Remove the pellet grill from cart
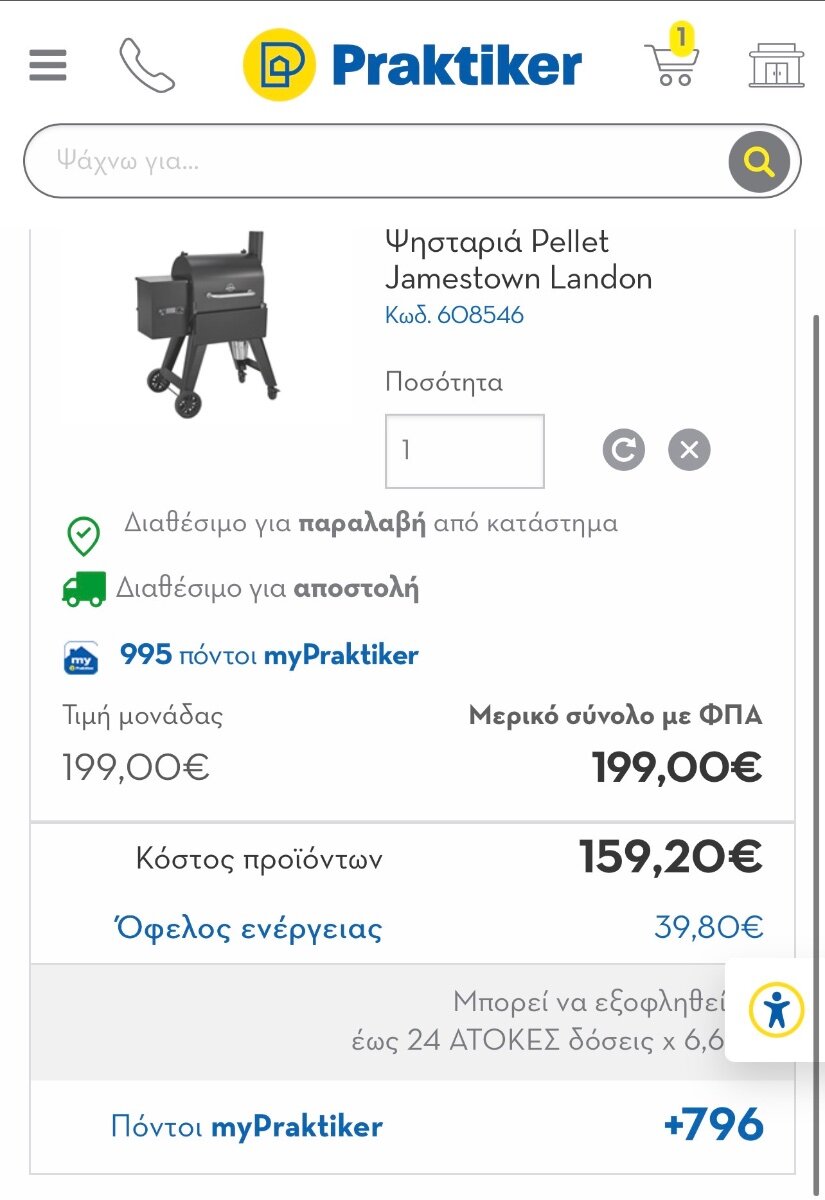Image resolution: width=825 pixels, height=1200 pixels. pos(689,450)
